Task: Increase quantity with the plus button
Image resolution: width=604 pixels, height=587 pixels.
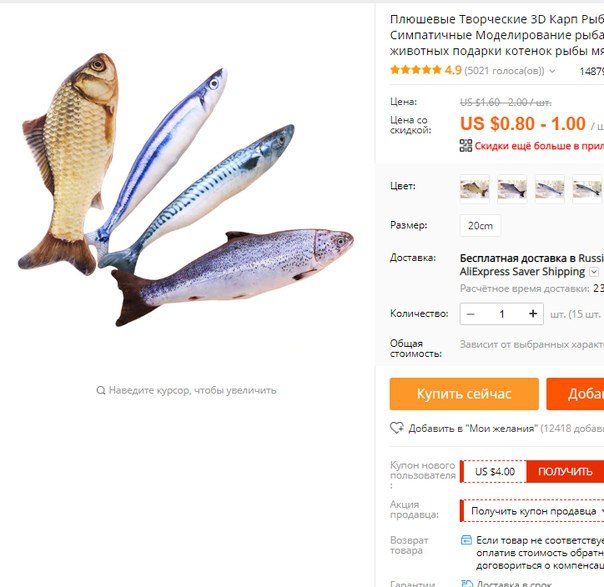Action: [x=533, y=314]
